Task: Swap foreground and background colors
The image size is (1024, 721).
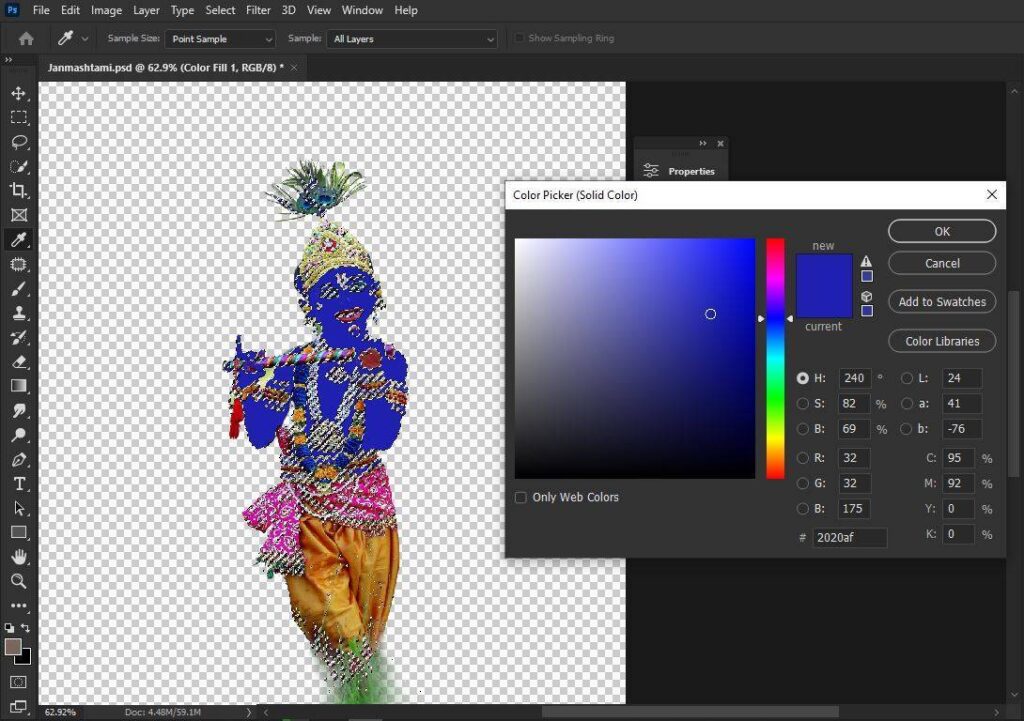Action: [25, 628]
